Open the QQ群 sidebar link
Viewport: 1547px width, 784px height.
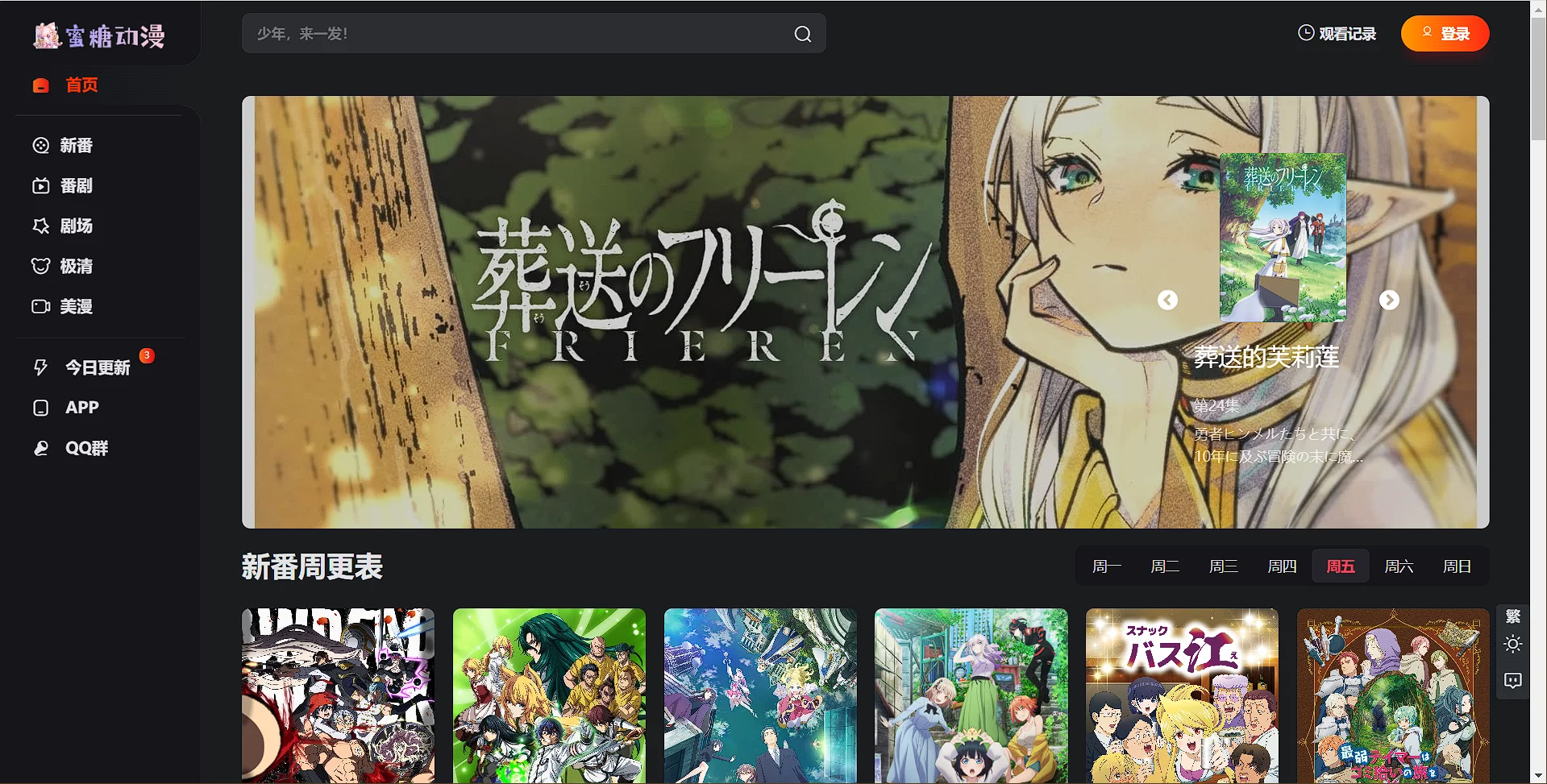(85, 448)
